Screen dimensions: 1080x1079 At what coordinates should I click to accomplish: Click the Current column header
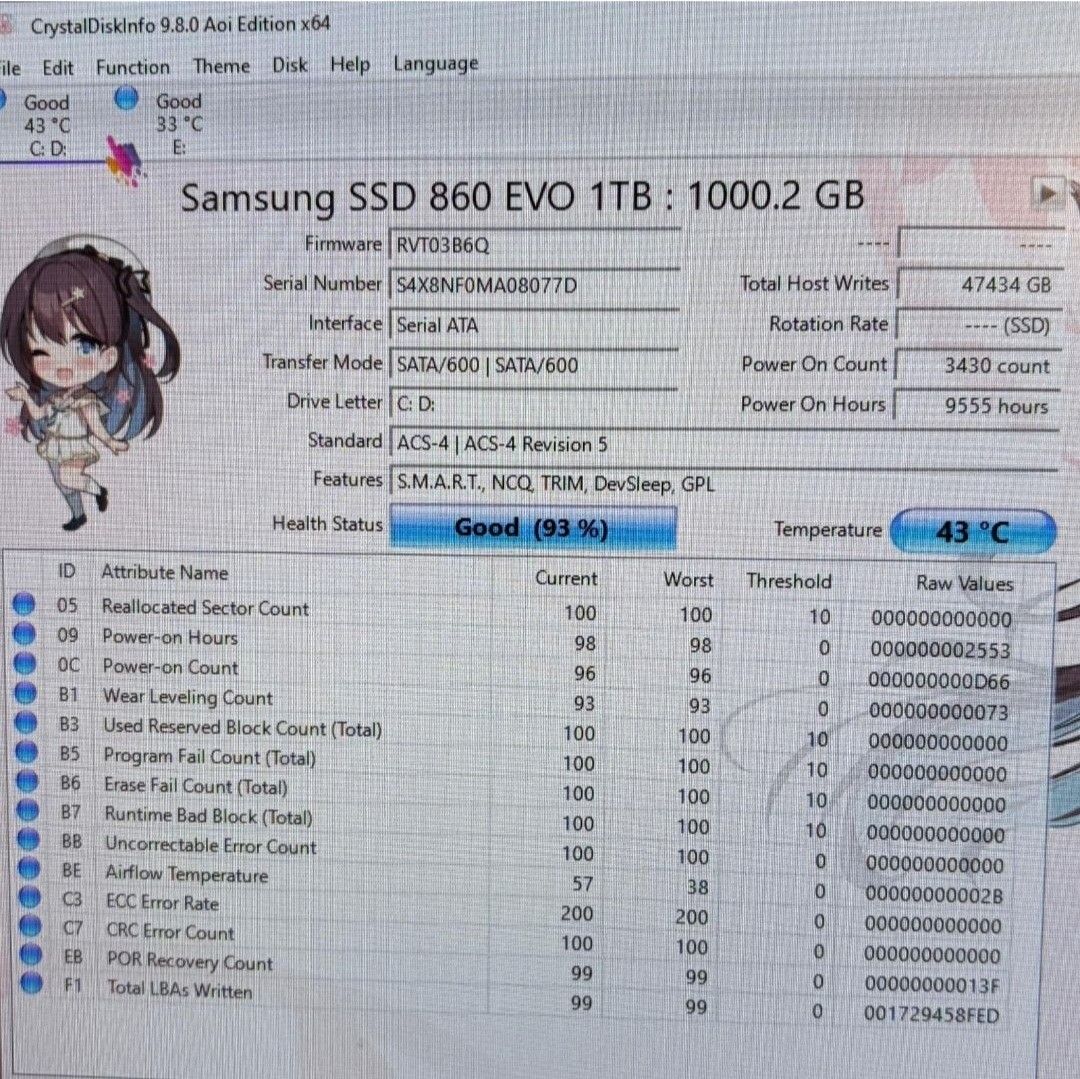click(566, 578)
